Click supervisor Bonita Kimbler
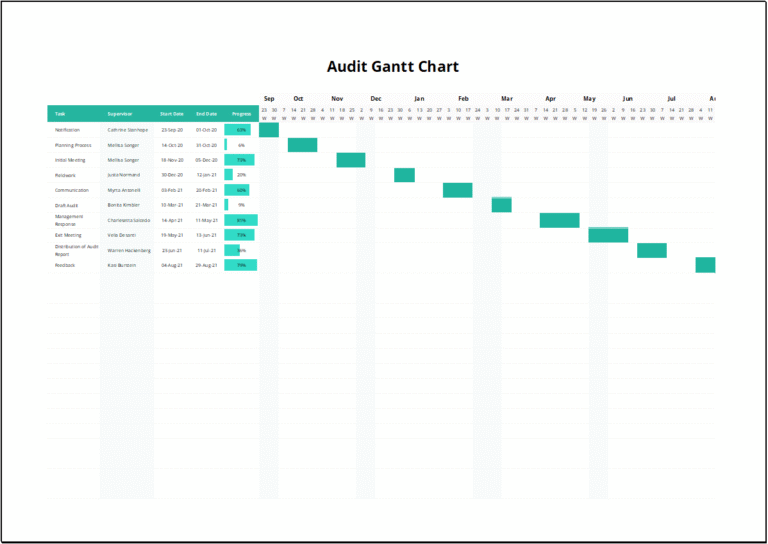Image resolution: width=768 pixels, height=544 pixels. 123,205
